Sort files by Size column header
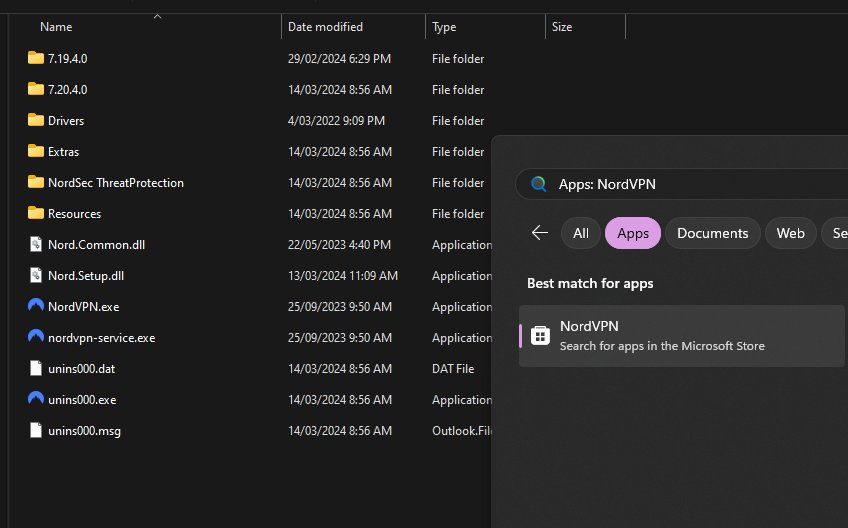Viewport: 848px width, 528px height. 562,27
